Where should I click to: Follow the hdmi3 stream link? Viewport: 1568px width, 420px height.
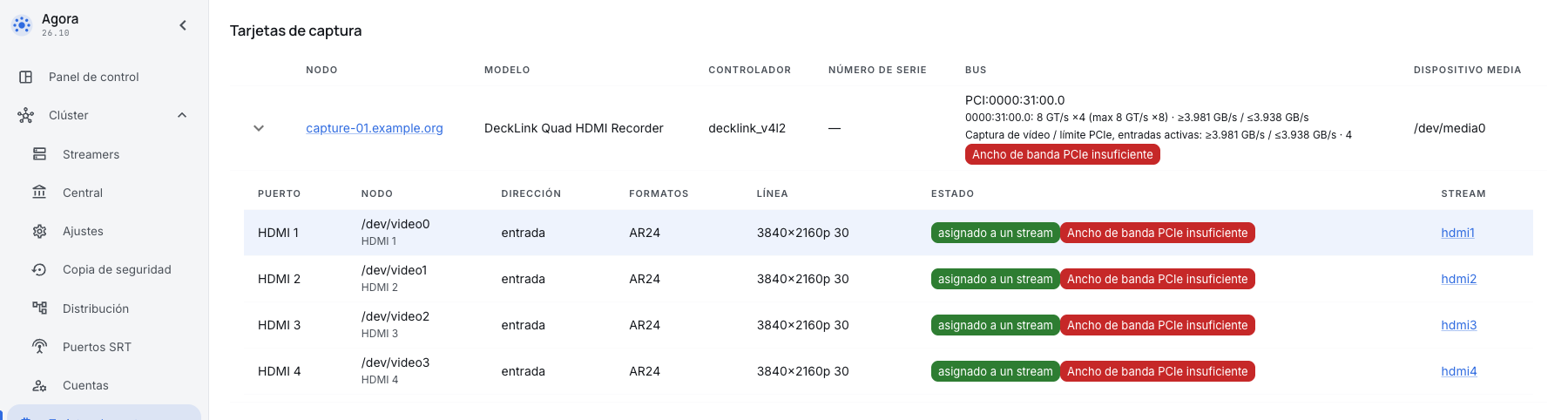point(1458,325)
